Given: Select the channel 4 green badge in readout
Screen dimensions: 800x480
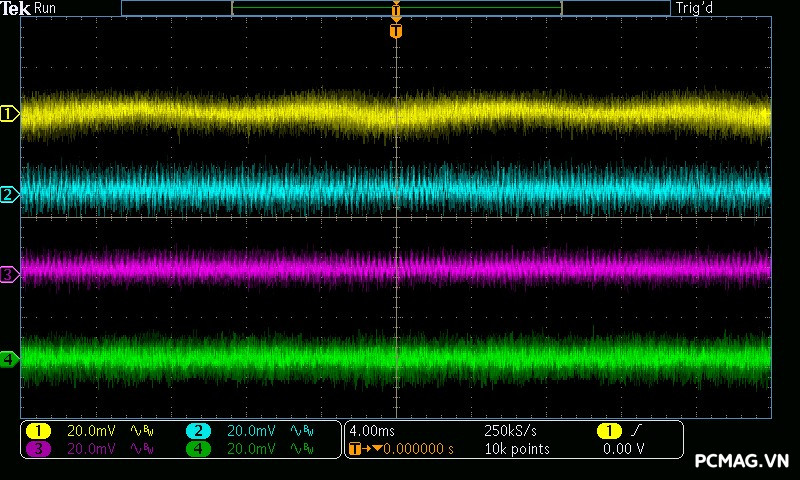Looking at the screenshot, I should pyautogui.click(x=198, y=449).
